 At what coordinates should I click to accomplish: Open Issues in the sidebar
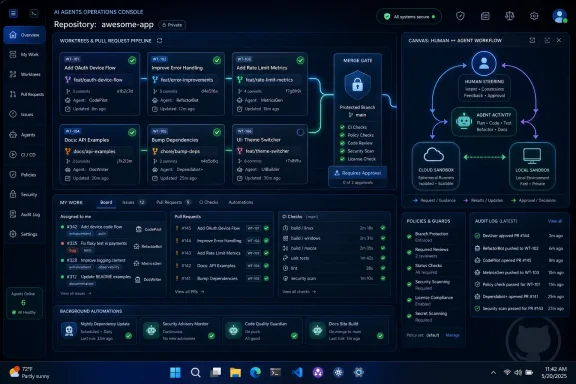coord(25,114)
